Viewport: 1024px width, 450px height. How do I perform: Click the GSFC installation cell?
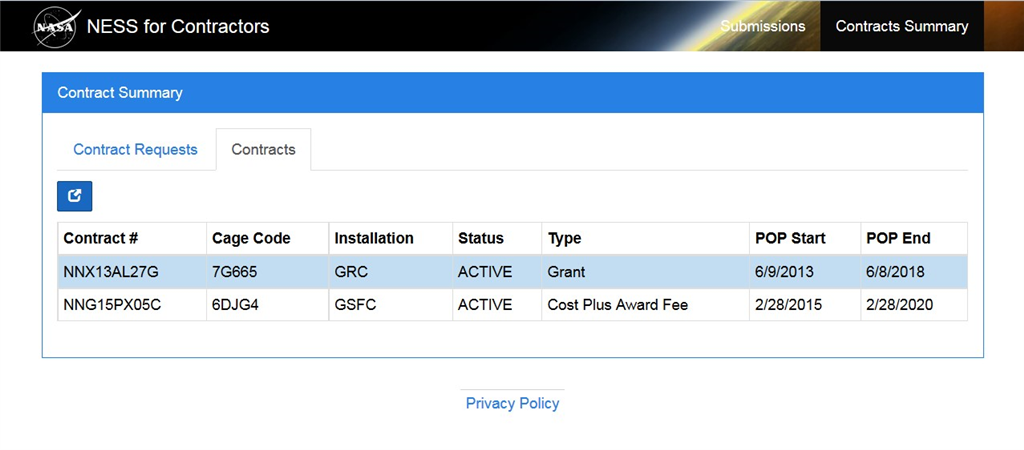click(x=354, y=305)
